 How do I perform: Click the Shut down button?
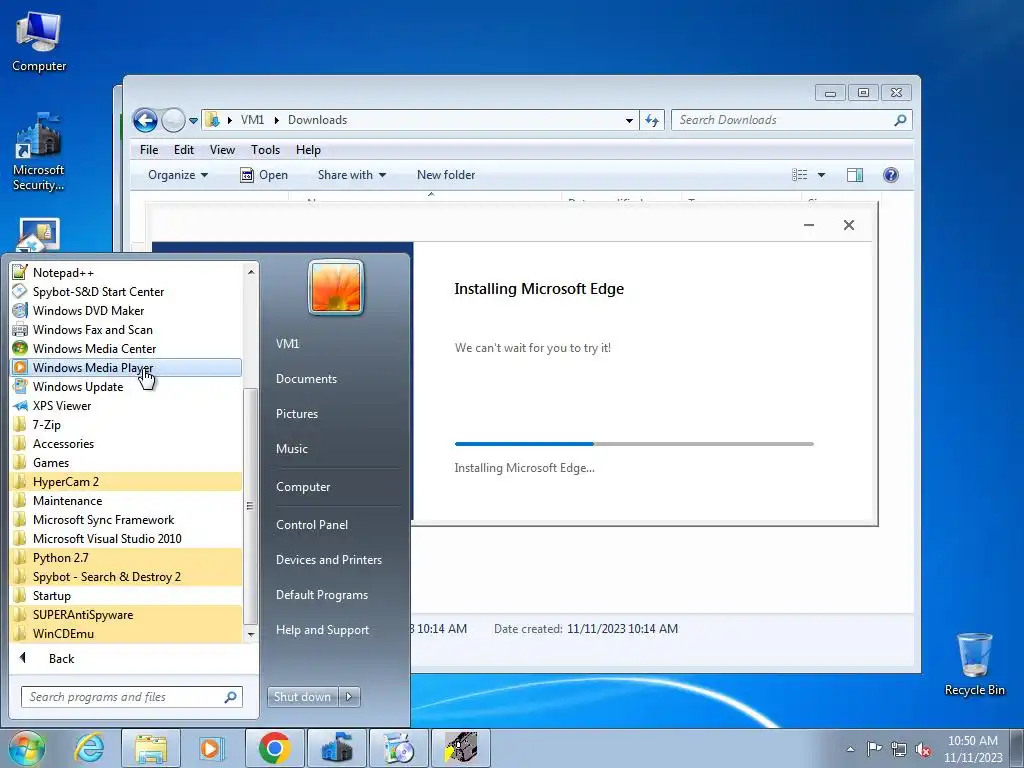pos(302,697)
